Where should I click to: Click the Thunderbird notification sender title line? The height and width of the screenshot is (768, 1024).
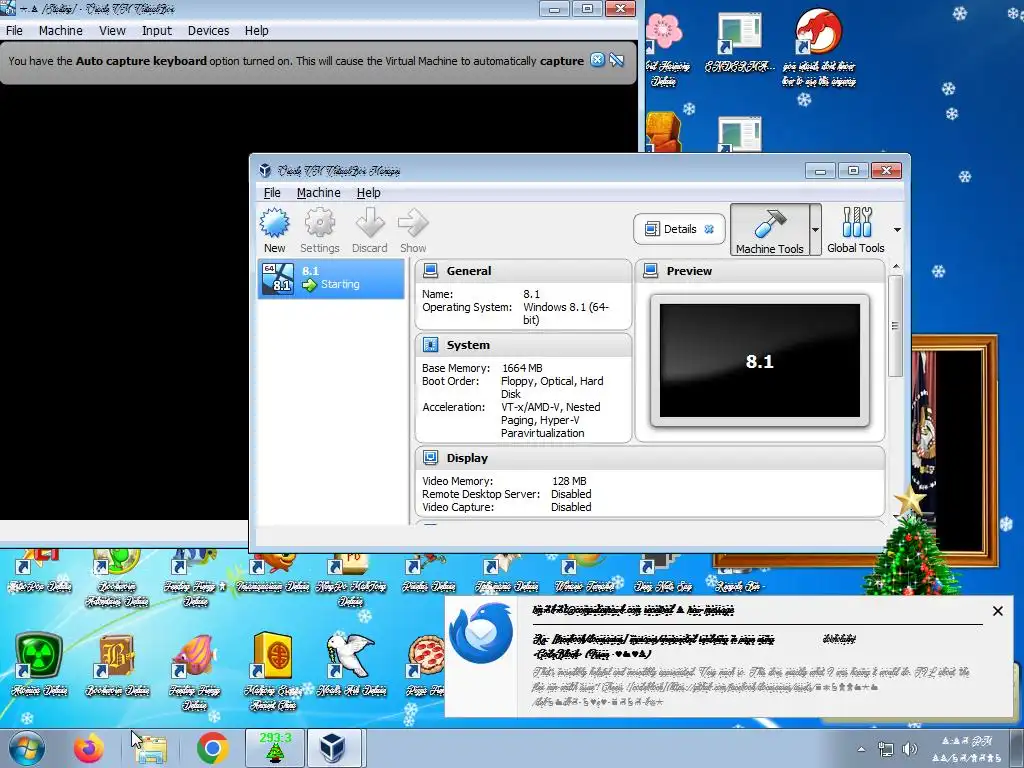(x=633, y=610)
